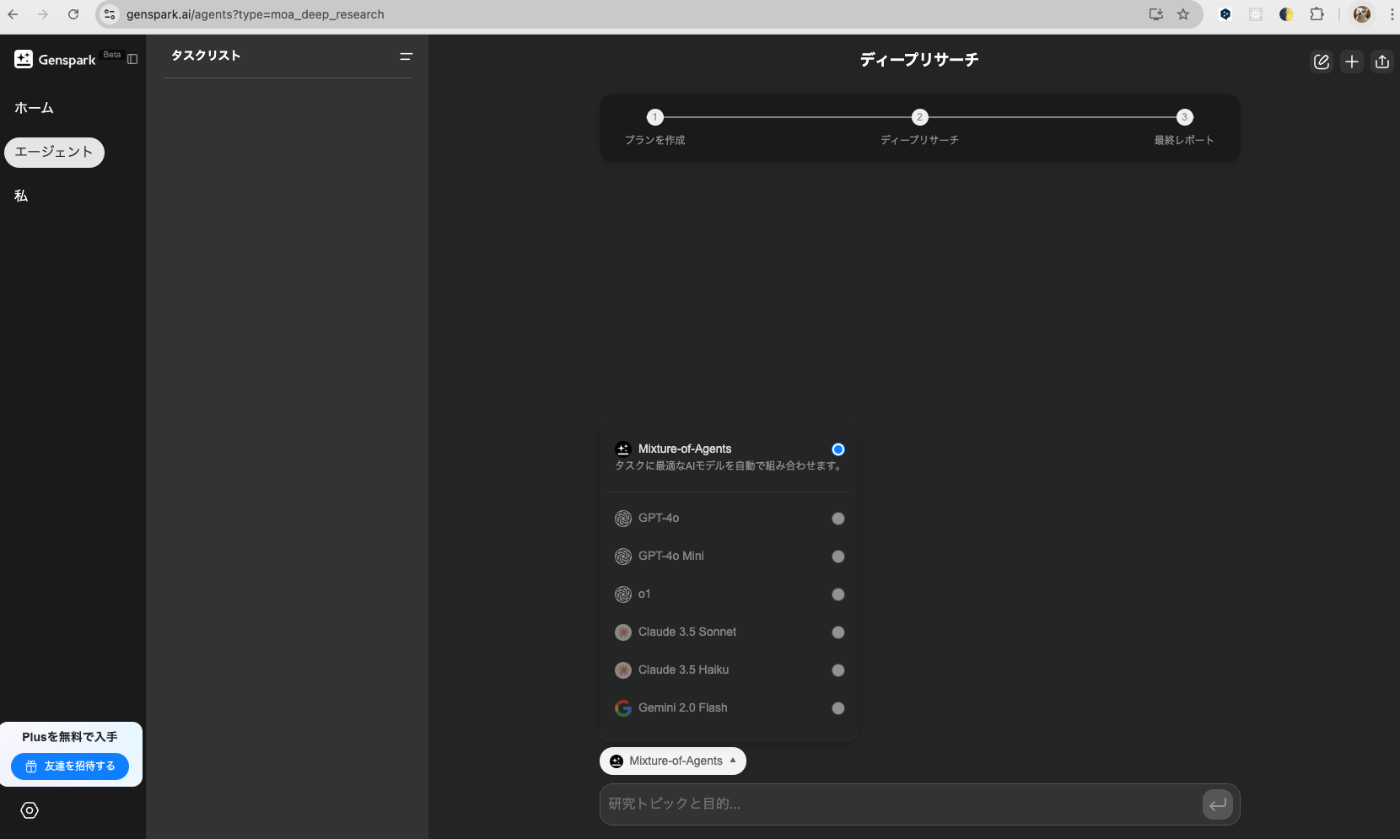Image resolution: width=1400 pixels, height=839 pixels.
Task: Click the browser forward arrow
Action: pos(42,14)
